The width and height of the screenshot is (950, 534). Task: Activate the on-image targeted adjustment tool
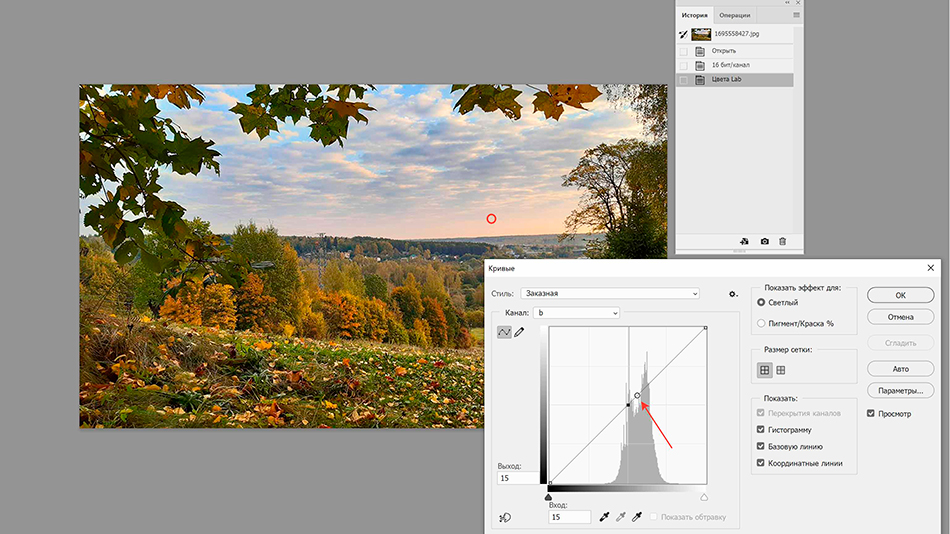[x=505, y=517]
